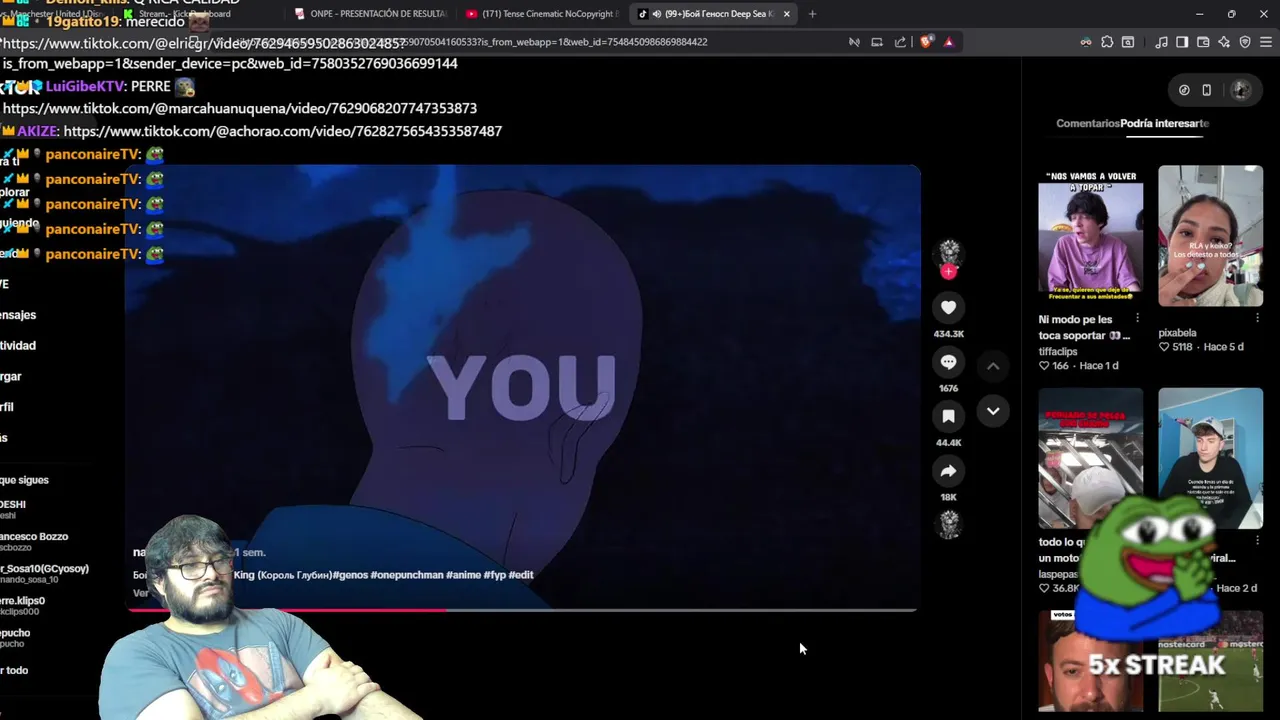1280x720 pixels.
Task: Click the #onepunchman hashtag in the caption
Action: click(x=406, y=575)
